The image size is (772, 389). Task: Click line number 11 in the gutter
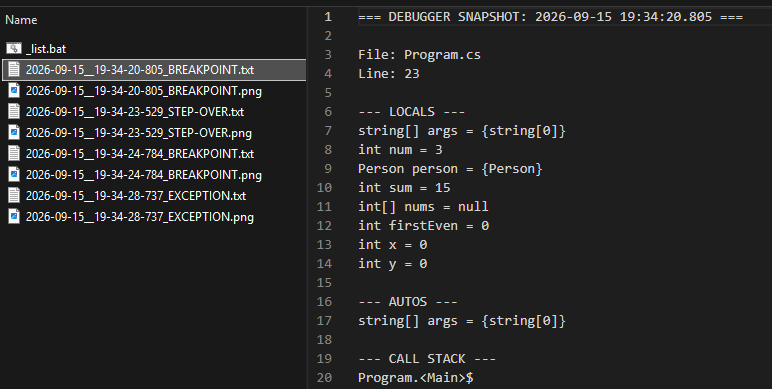(x=324, y=206)
